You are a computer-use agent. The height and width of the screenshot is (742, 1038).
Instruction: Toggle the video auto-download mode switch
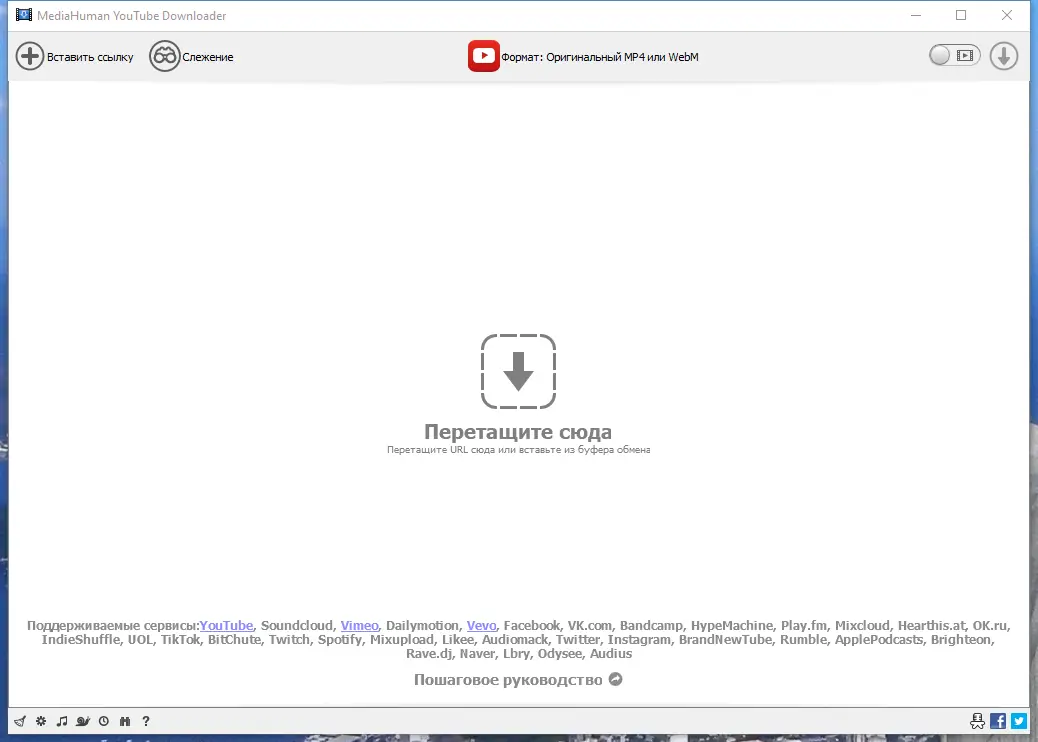coord(954,55)
